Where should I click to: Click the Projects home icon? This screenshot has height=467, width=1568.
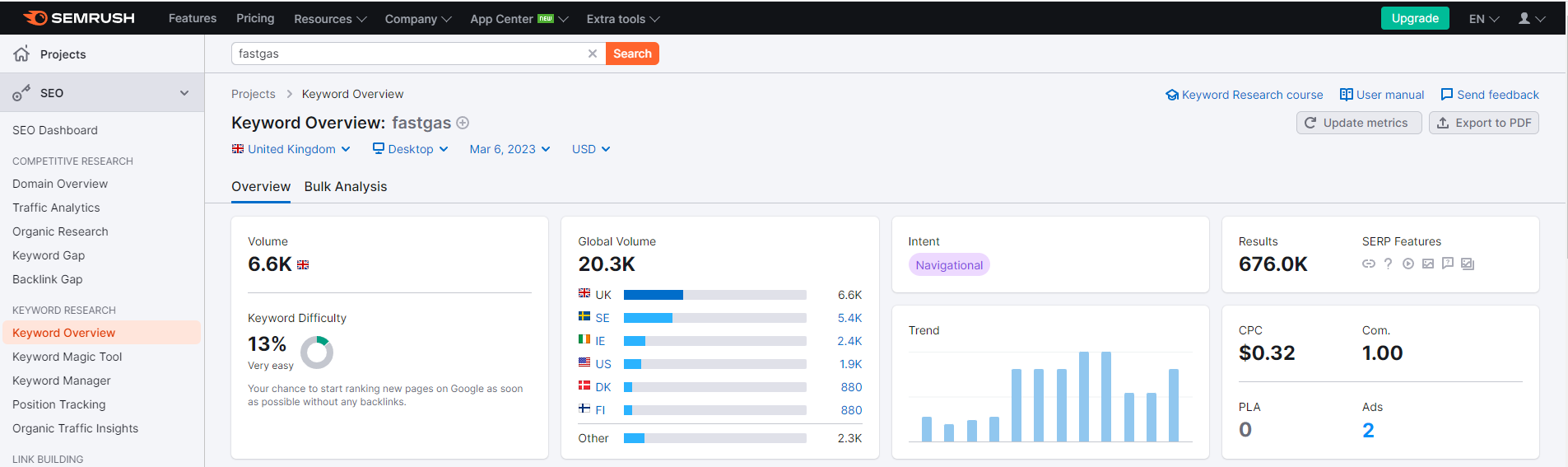point(21,54)
